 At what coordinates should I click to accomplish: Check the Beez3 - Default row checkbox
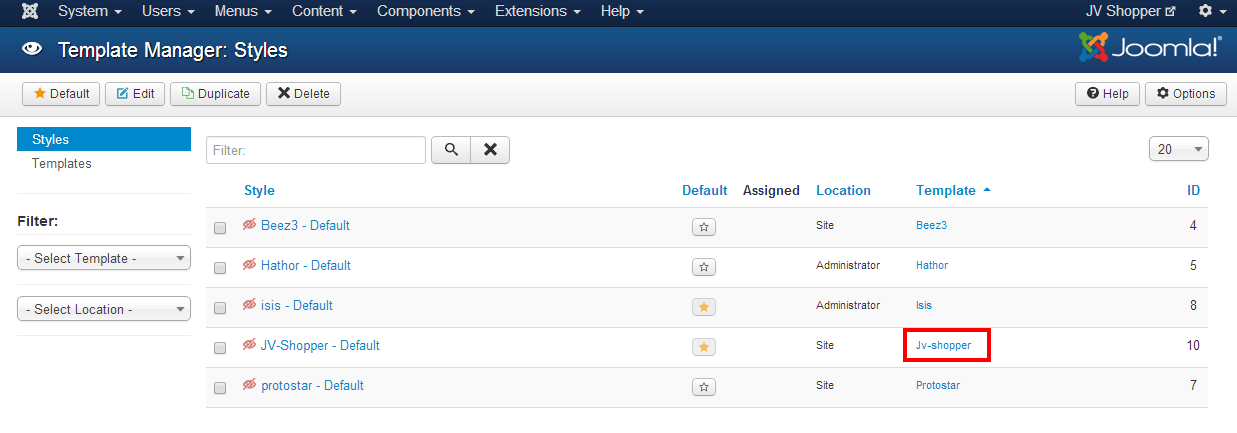point(220,228)
